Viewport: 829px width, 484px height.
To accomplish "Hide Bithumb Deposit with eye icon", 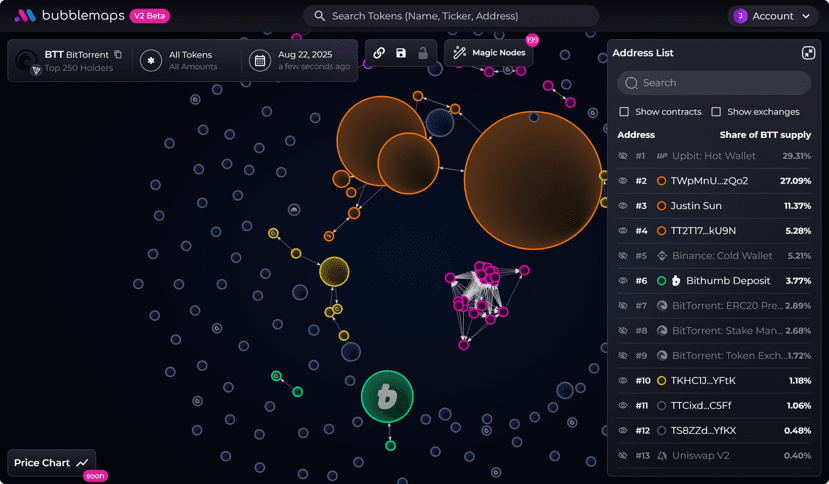I will click(623, 281).
